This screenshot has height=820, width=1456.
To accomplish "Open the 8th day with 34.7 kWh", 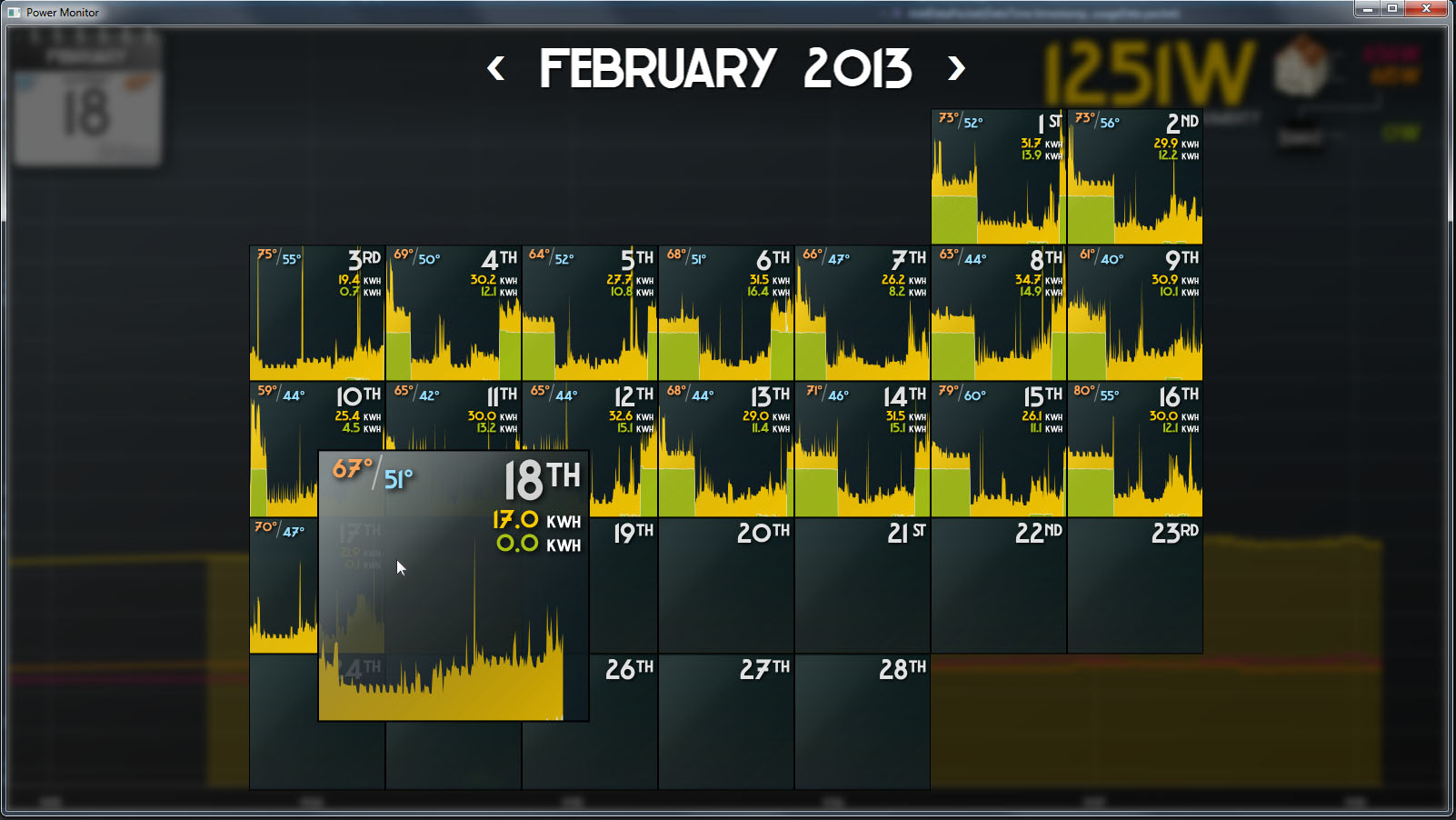I will click(x=998, y=314).
